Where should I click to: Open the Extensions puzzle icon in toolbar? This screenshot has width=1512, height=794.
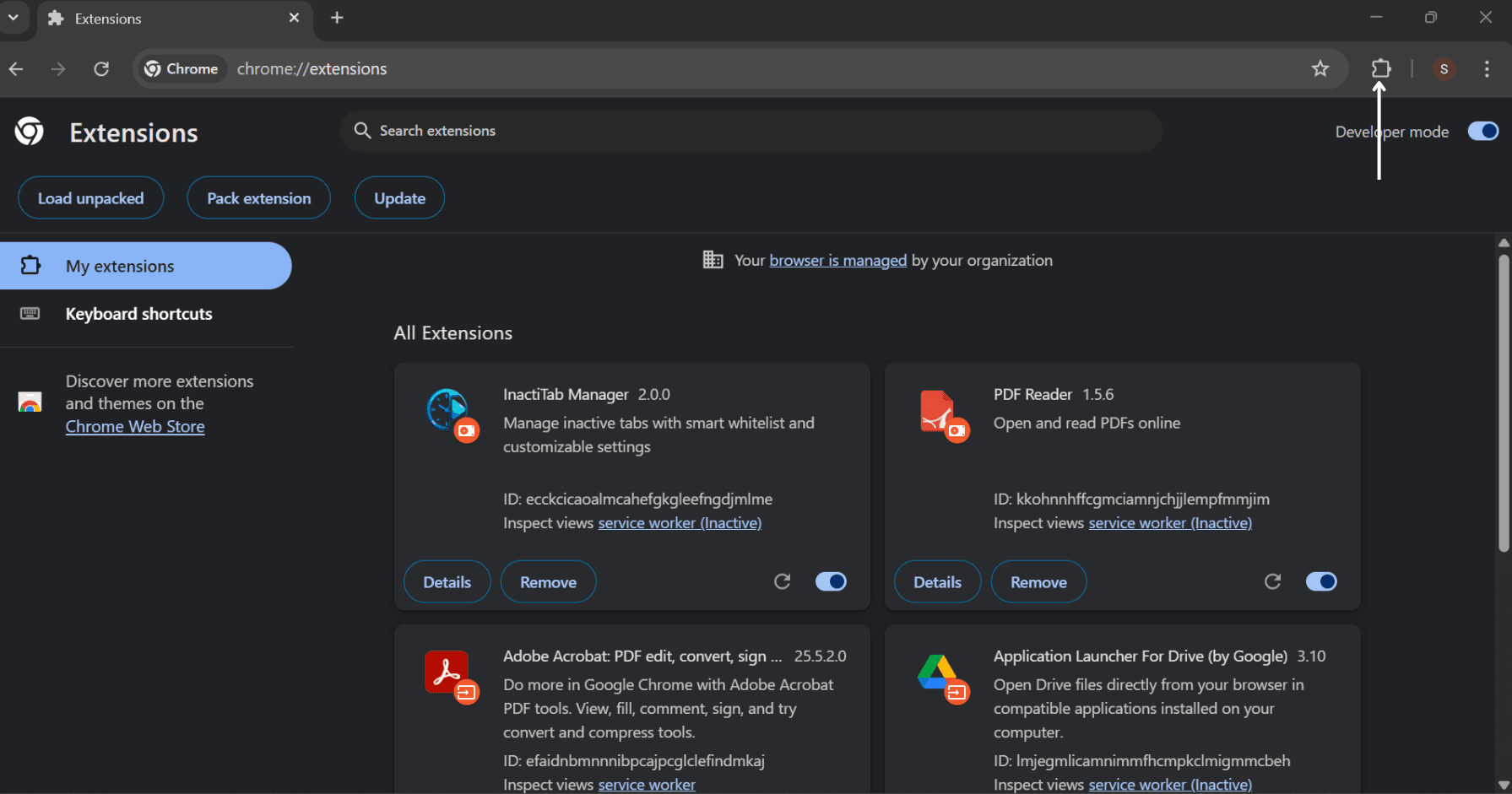(x=1381, y=68)
